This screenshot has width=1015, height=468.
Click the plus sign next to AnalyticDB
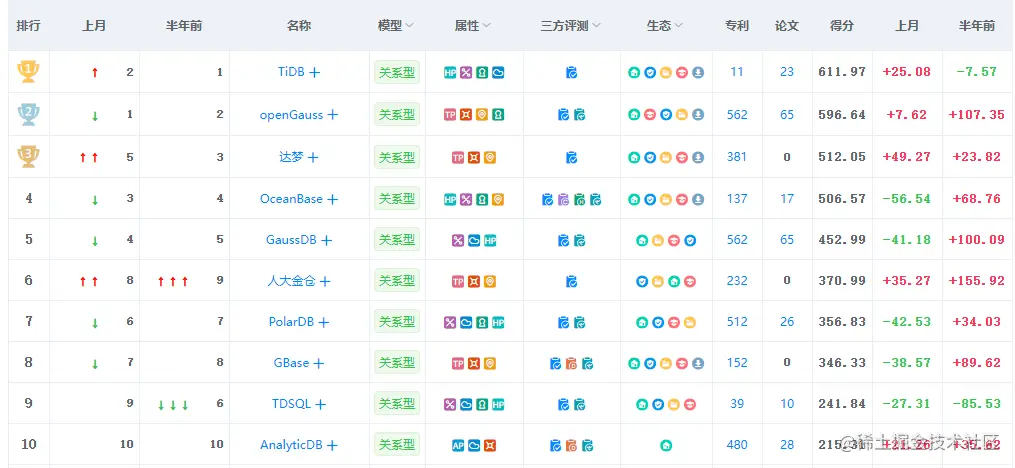pyautogui.click(x=332, y=445)
